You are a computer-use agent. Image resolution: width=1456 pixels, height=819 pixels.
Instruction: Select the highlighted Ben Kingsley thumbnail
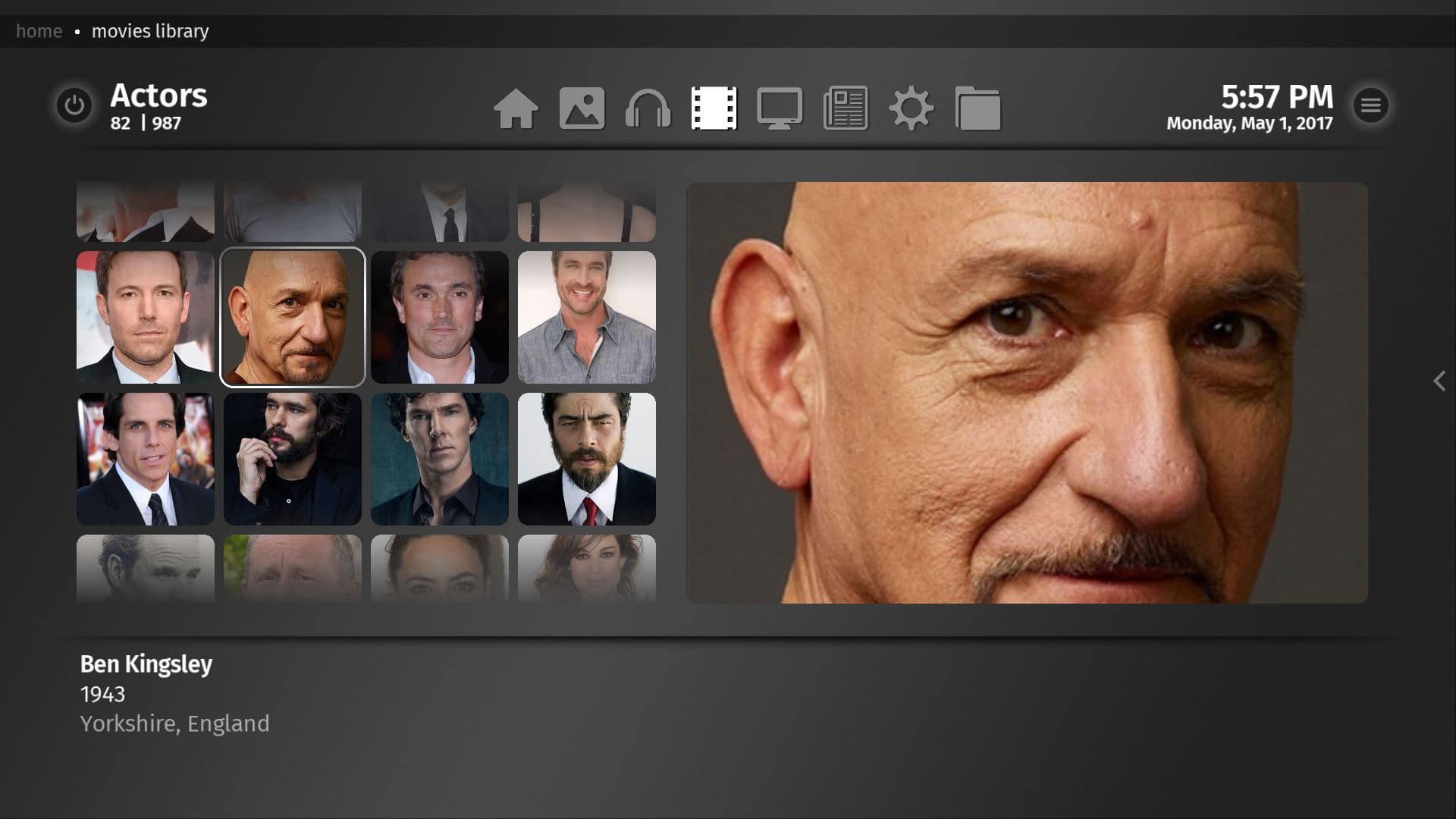[293, 317]
